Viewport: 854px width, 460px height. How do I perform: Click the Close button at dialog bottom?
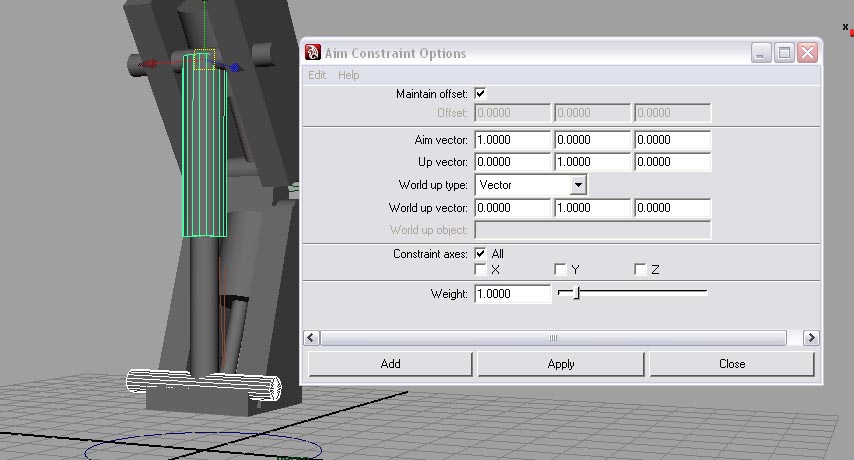[732, 364]
